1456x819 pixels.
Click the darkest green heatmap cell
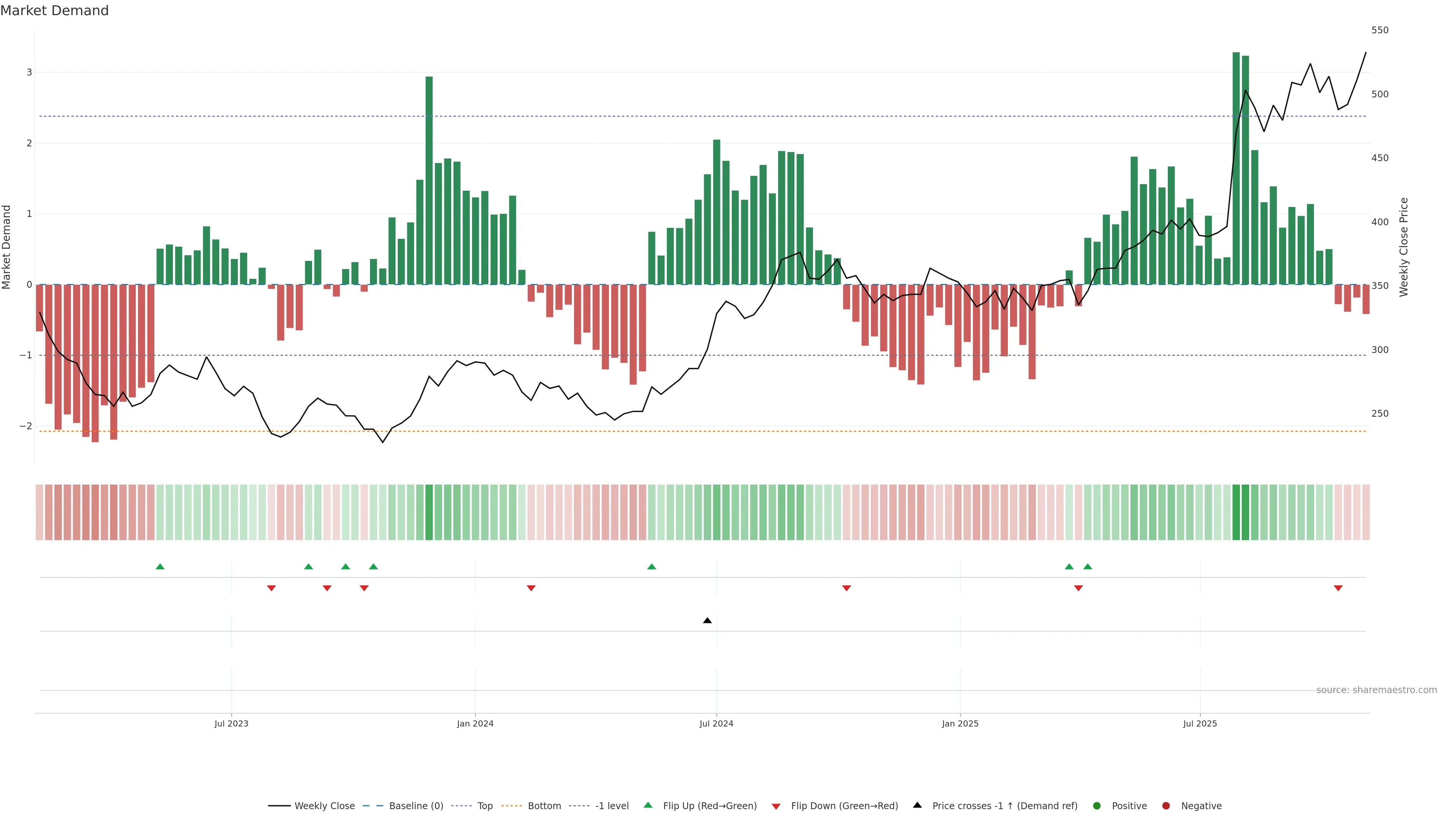1236,512
